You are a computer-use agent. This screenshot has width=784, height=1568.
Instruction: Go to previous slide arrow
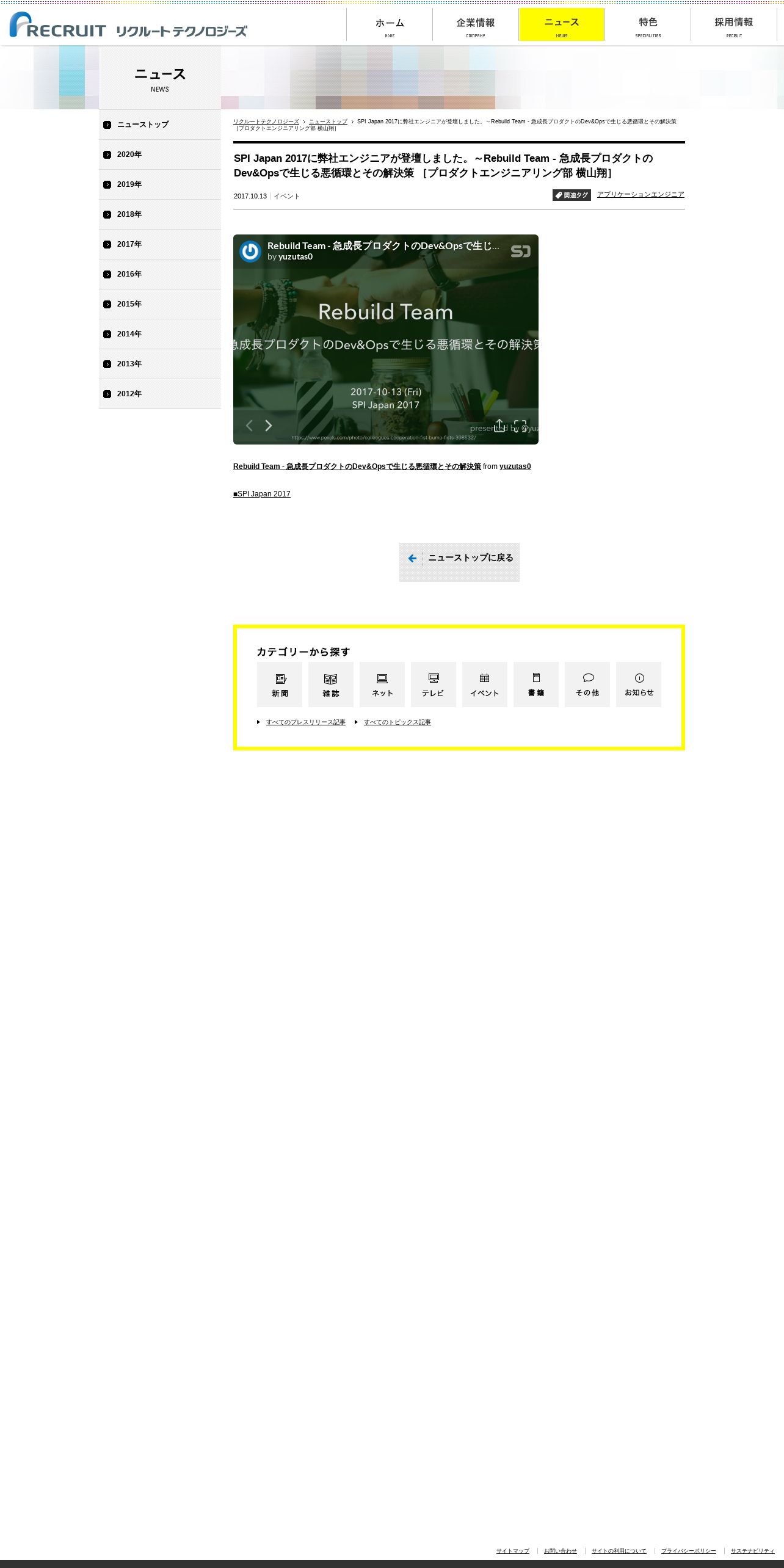[x=249, y=426]
